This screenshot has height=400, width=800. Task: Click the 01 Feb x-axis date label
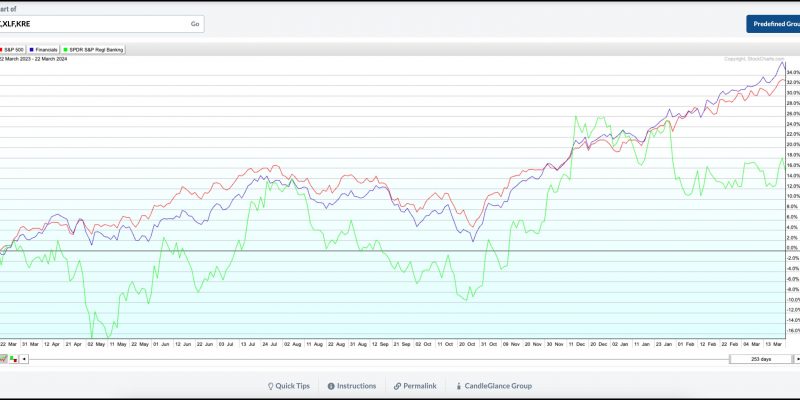coord(686,344)
